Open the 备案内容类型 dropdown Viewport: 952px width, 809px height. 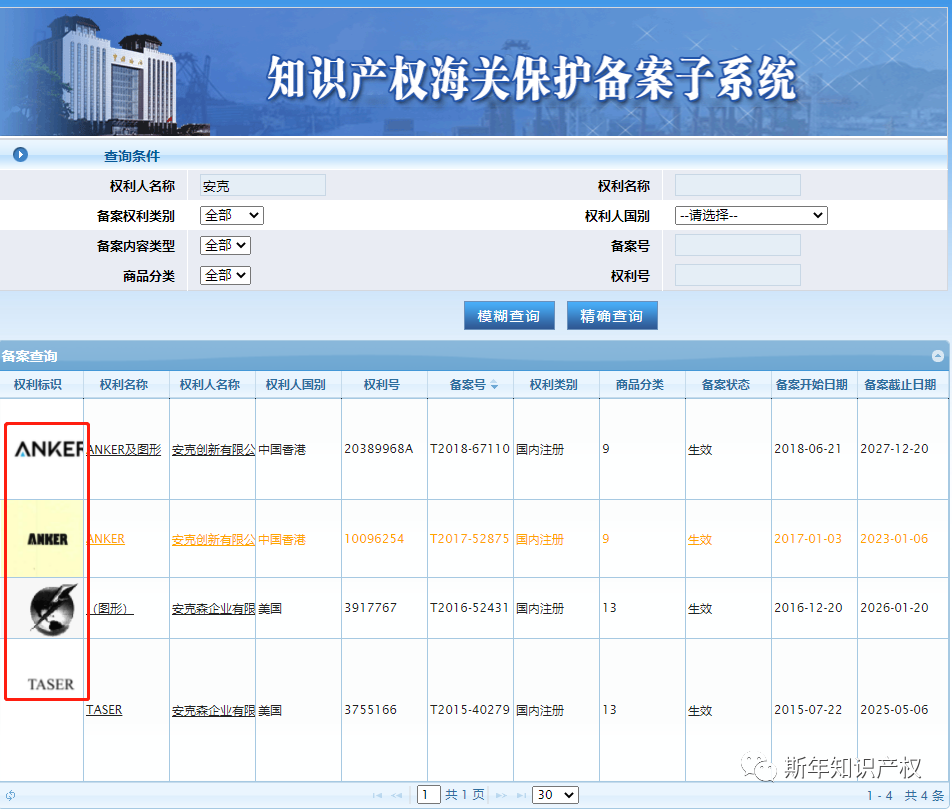(x=225, y=245)
